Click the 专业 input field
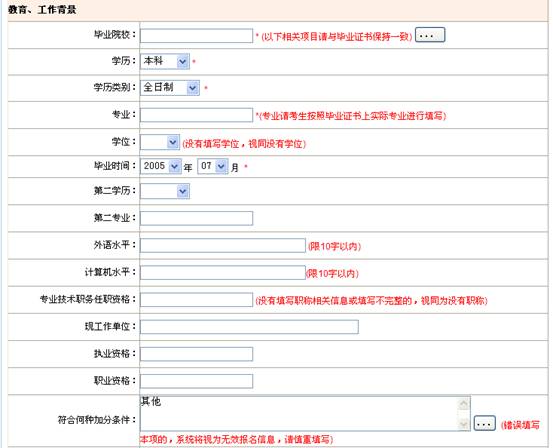 (x=196, y=115)
